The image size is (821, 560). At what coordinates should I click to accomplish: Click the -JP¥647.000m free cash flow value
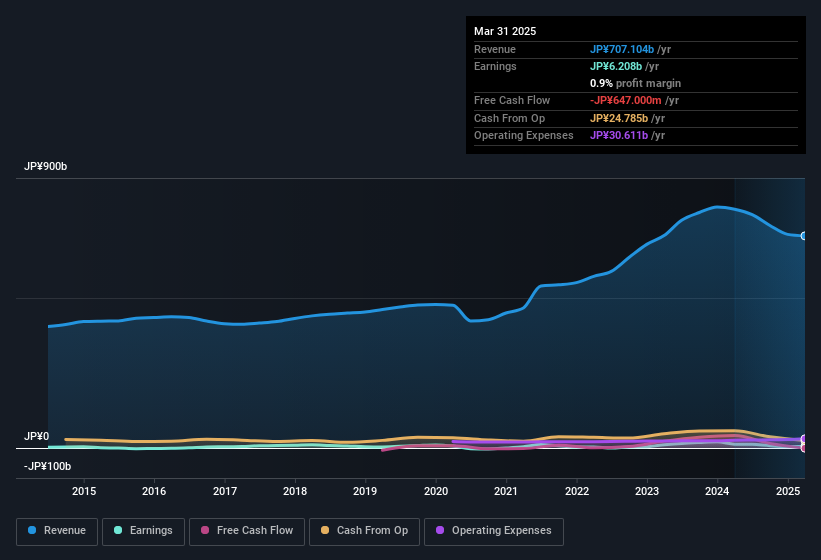click(626, 100)
